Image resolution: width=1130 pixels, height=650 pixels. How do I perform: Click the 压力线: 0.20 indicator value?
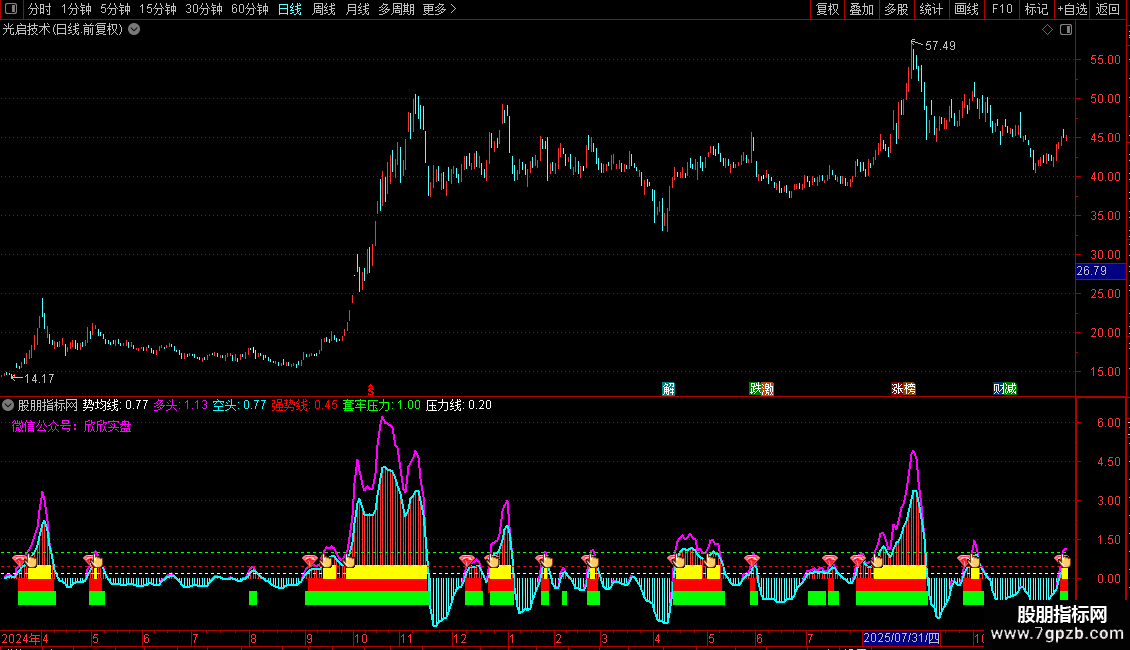pos(458,405)
